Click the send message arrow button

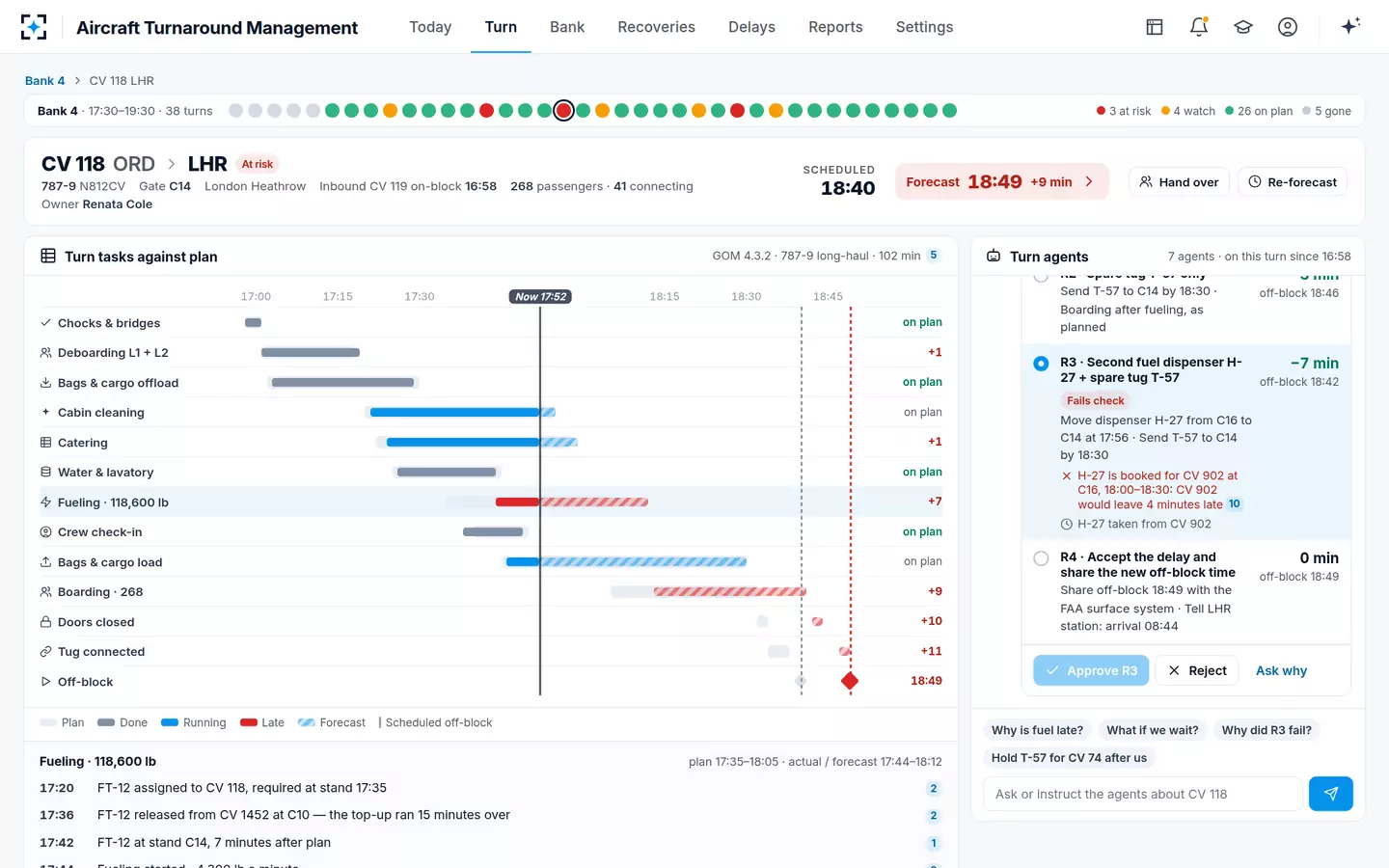click(1331, 794)
